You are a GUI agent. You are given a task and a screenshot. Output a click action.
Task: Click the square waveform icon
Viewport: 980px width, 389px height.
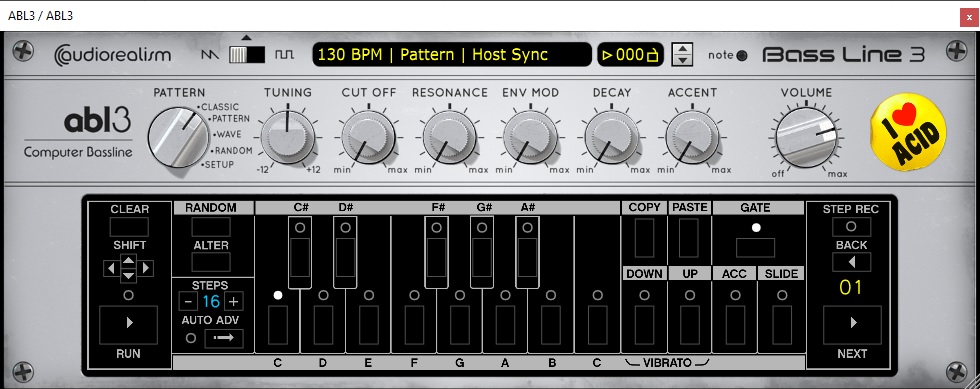point(284,54)
